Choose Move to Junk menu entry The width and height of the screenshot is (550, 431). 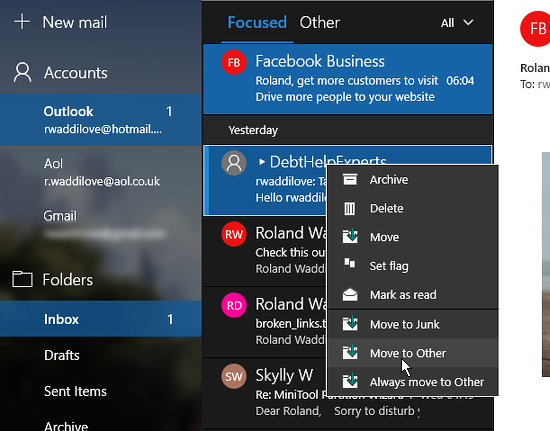click(x=413, y=324)
